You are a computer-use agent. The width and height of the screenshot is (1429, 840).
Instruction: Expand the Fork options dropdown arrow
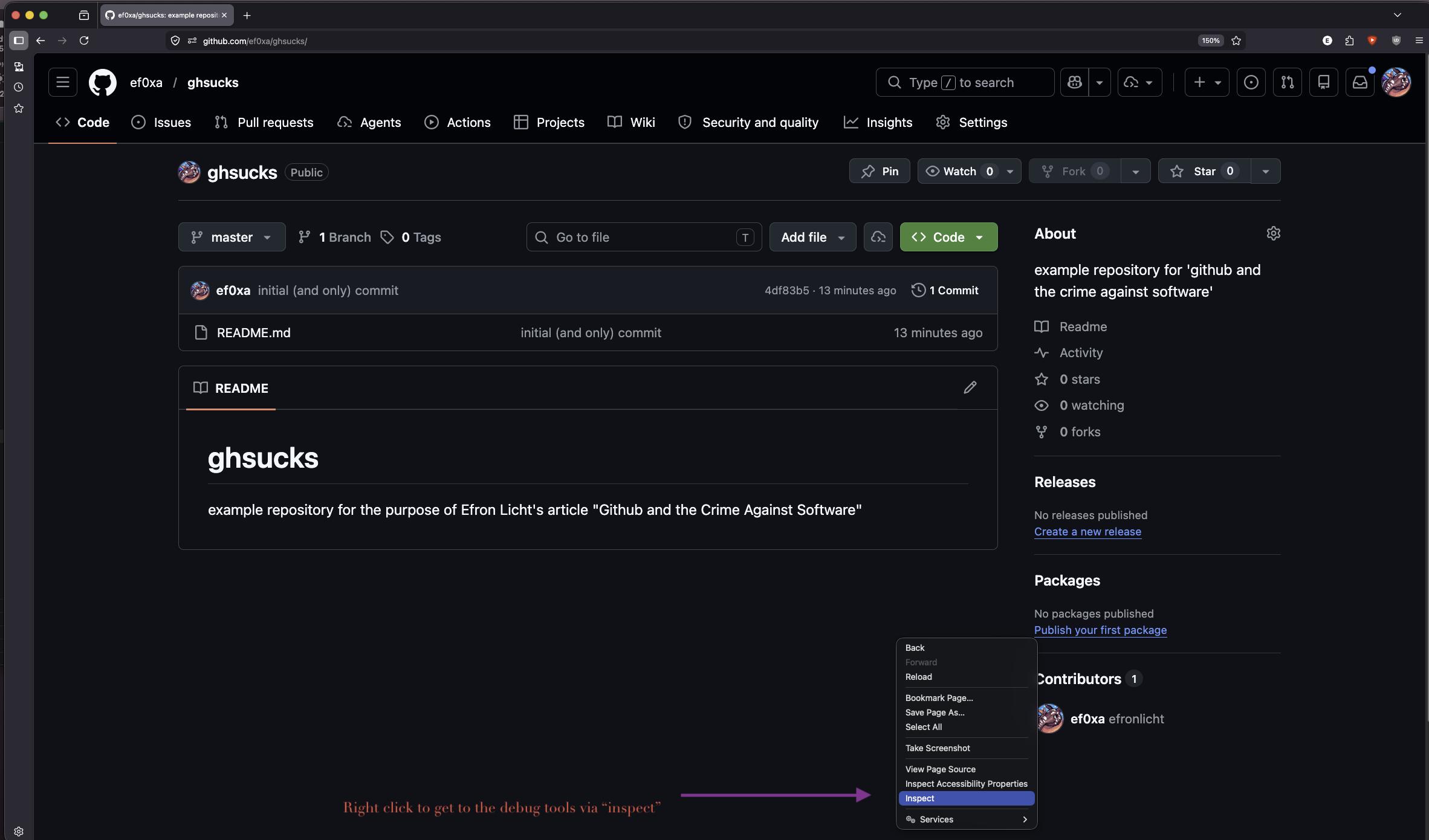click(x=1136, y=172)
